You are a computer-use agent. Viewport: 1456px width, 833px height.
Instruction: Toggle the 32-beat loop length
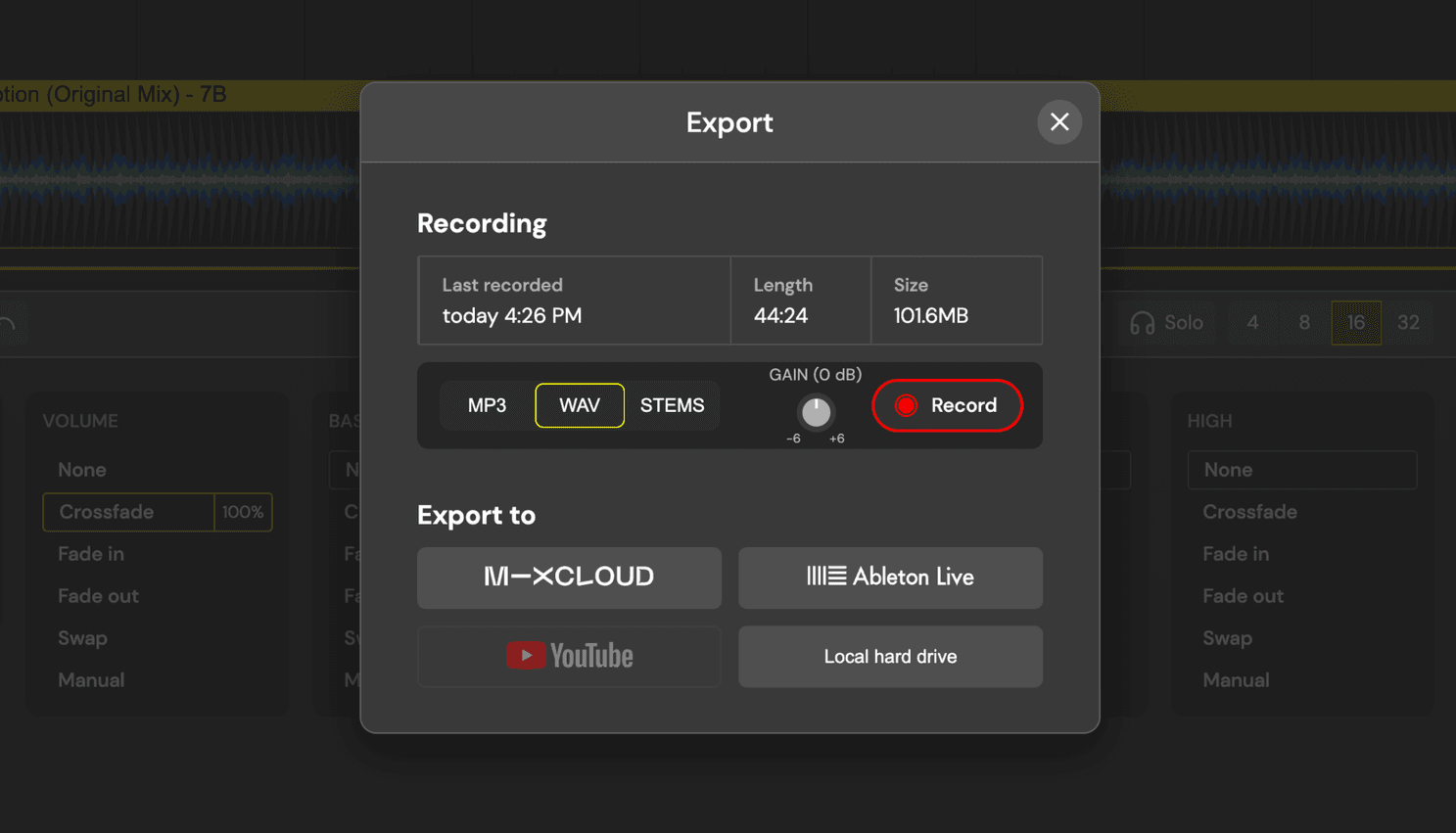point(1409,323)
